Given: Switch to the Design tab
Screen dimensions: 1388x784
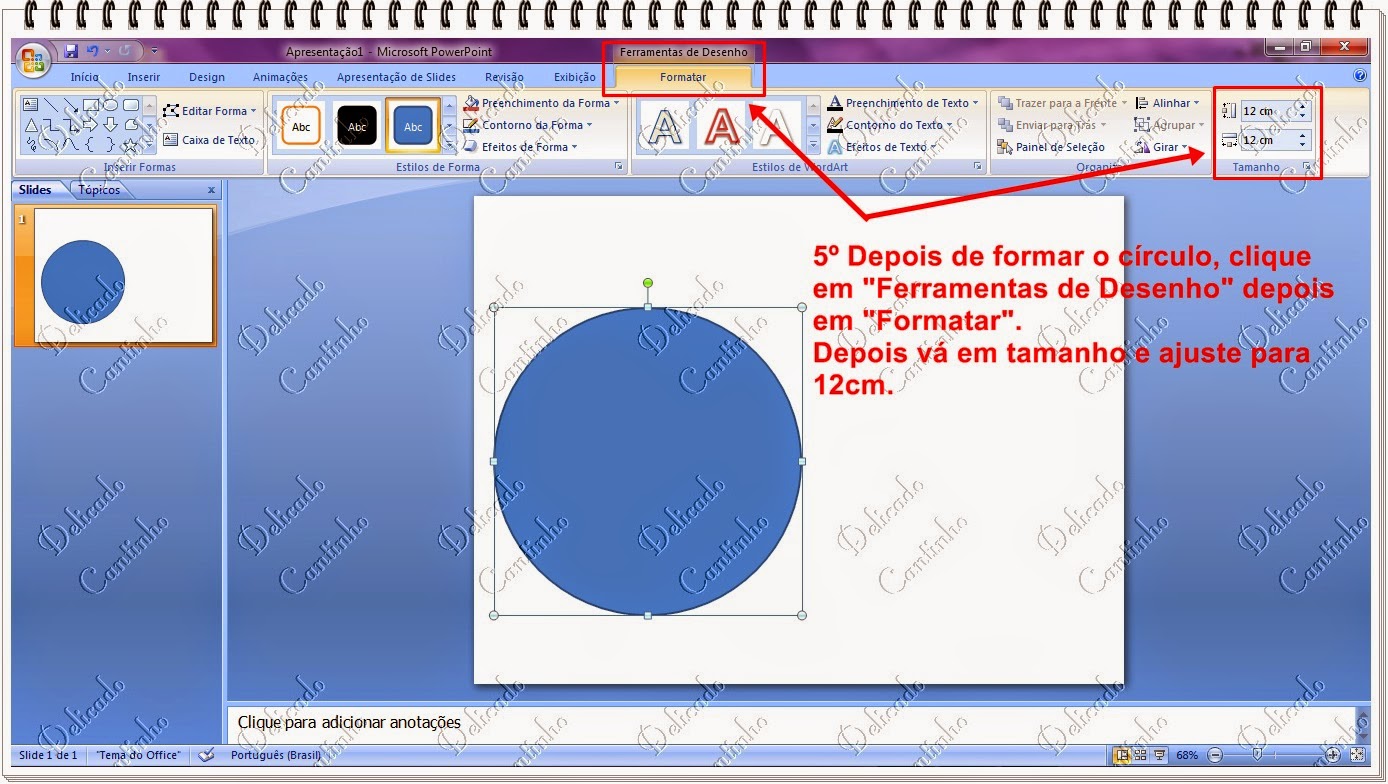Looking at the screenshot, I should (x=207, y=77).
